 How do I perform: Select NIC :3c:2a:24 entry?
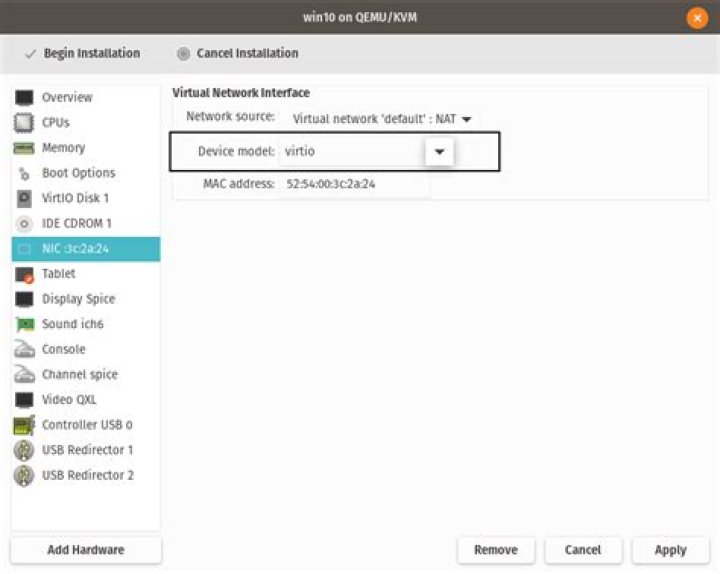tap(86, 249)
